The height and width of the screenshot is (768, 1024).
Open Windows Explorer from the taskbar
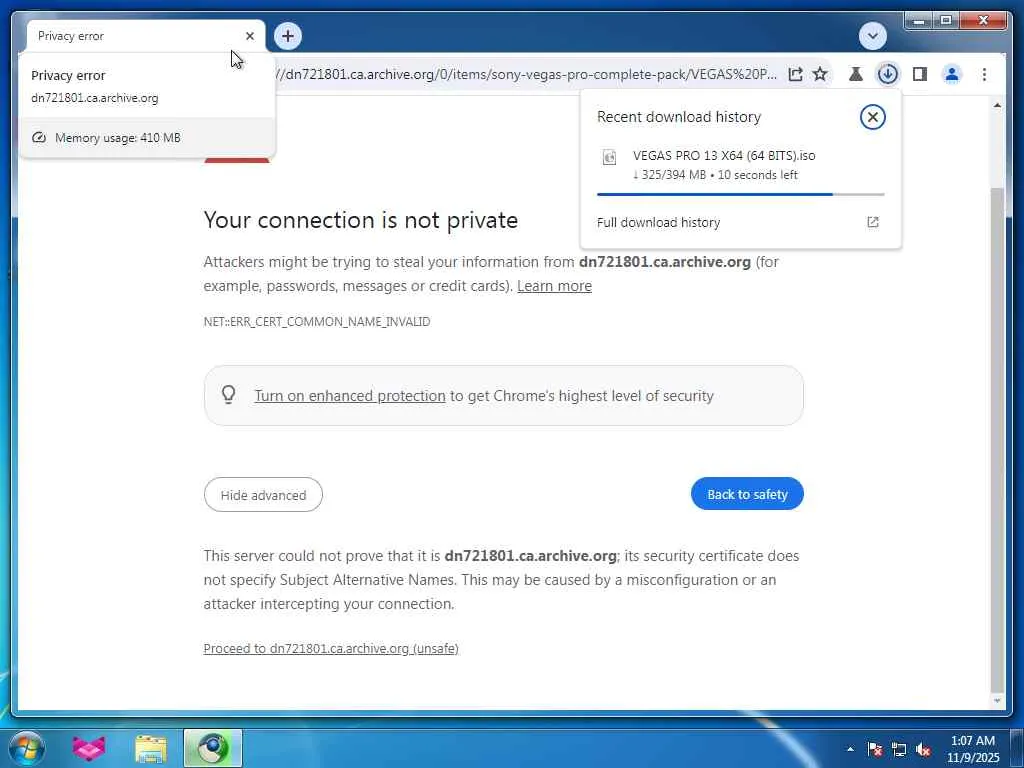click(150, 748)
